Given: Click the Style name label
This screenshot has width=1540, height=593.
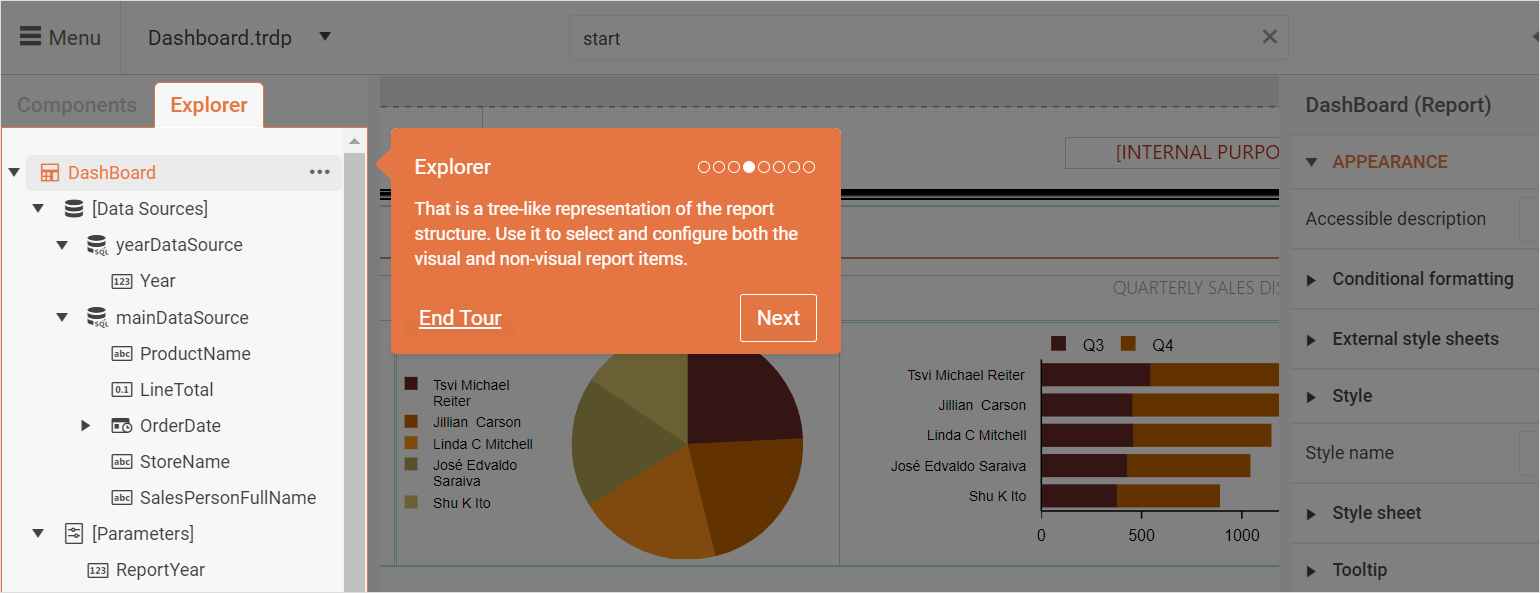Looking at the screenshot, I should pyautogui.click(x=1349, y=453).
